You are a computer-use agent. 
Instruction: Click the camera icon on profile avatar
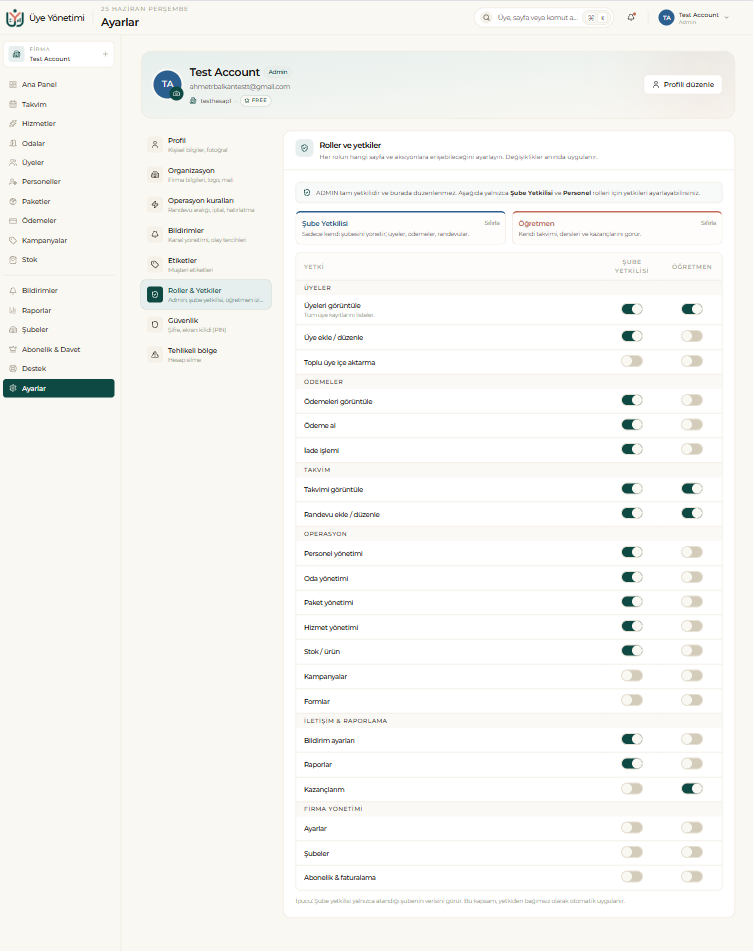coord(176,94)
